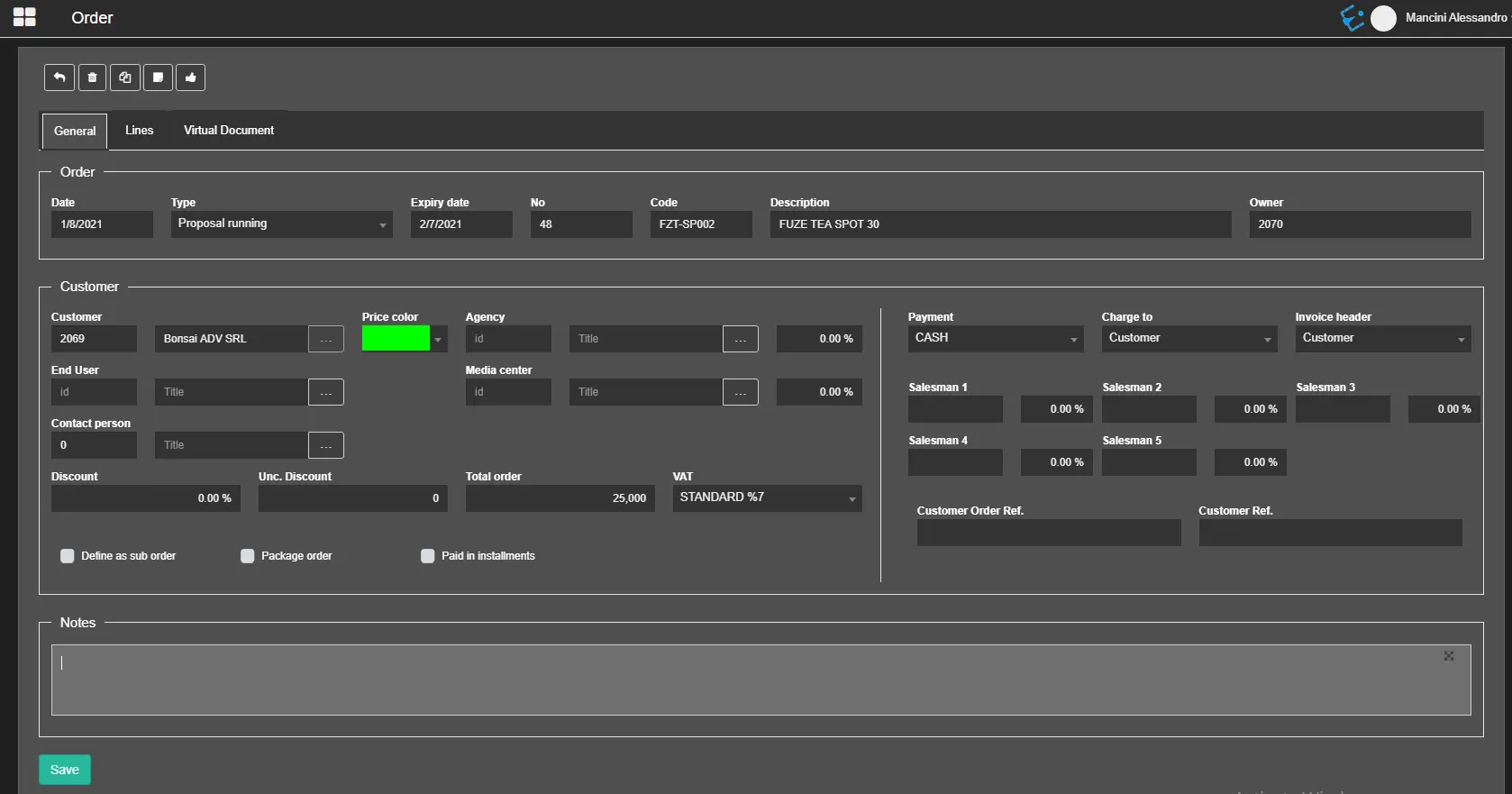Check the Package order option
1512x794 pixels.
pyautogui.click(x=248, y=556)
